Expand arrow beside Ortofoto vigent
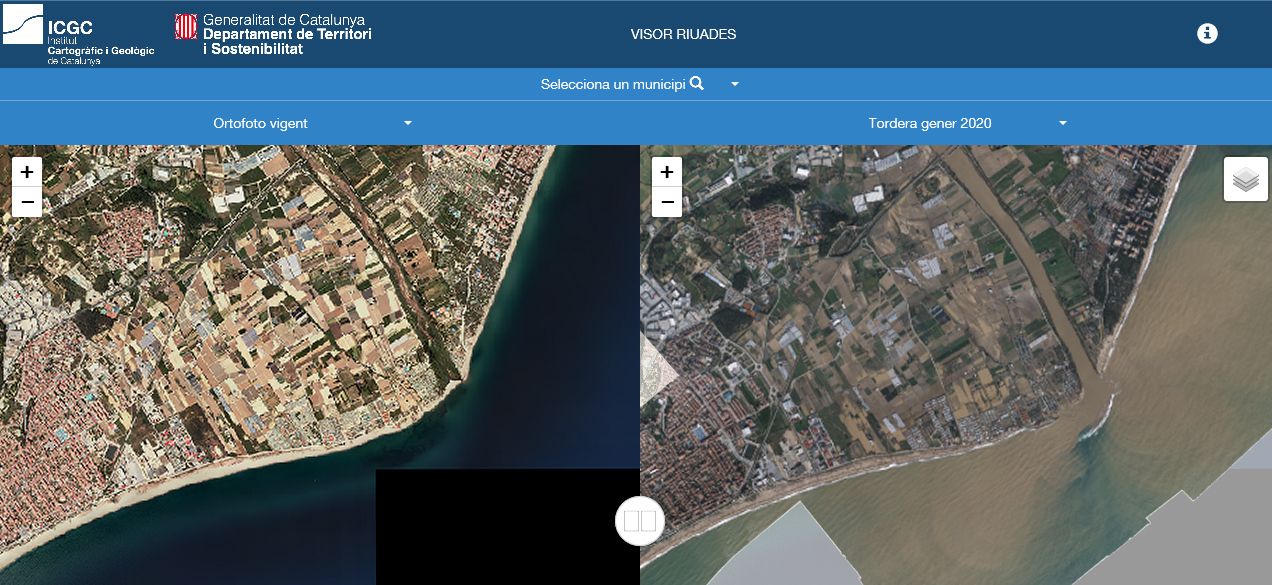1272x585 pixels. (x=408, y=123)
